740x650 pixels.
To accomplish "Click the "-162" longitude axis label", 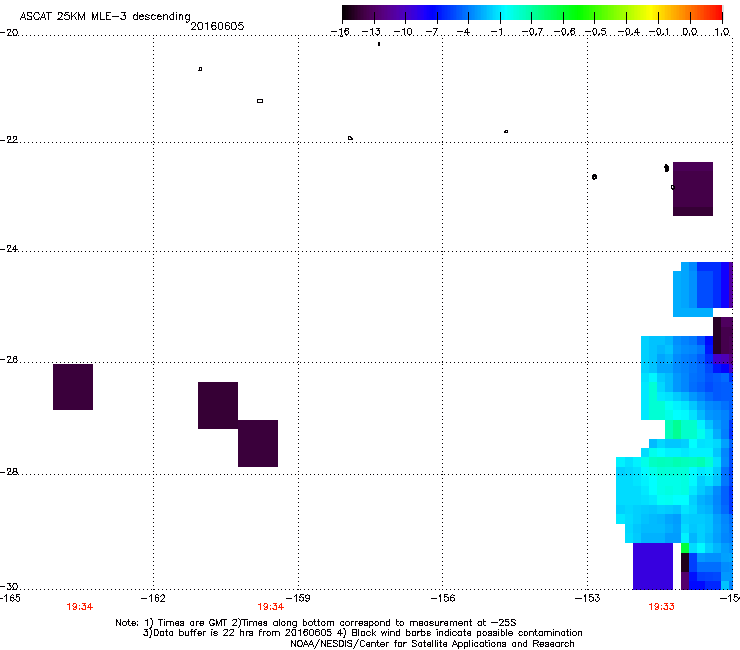I will (153, 599).
